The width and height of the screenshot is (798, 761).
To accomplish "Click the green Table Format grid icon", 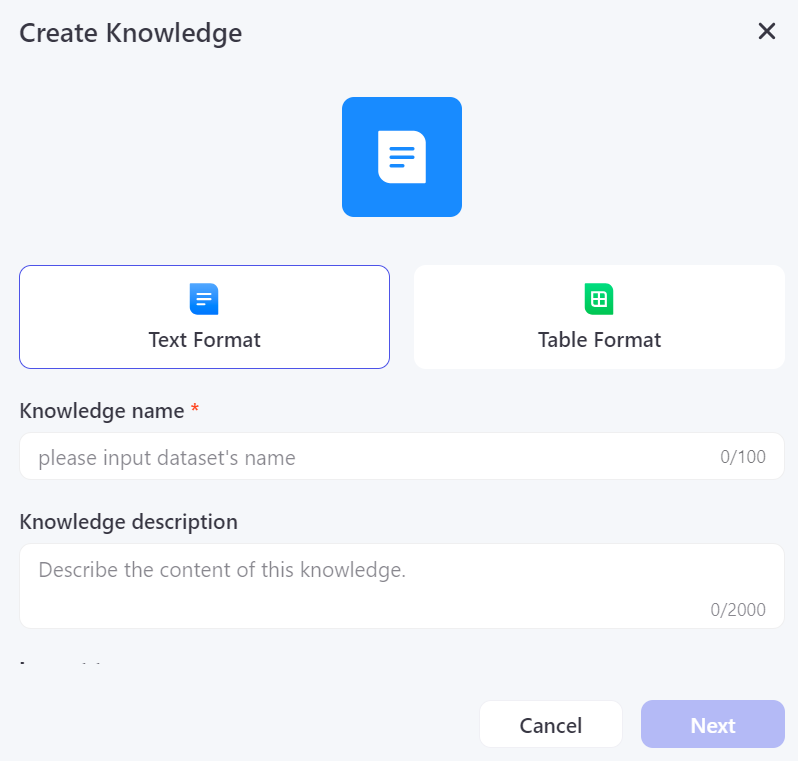I will [599, 299].
